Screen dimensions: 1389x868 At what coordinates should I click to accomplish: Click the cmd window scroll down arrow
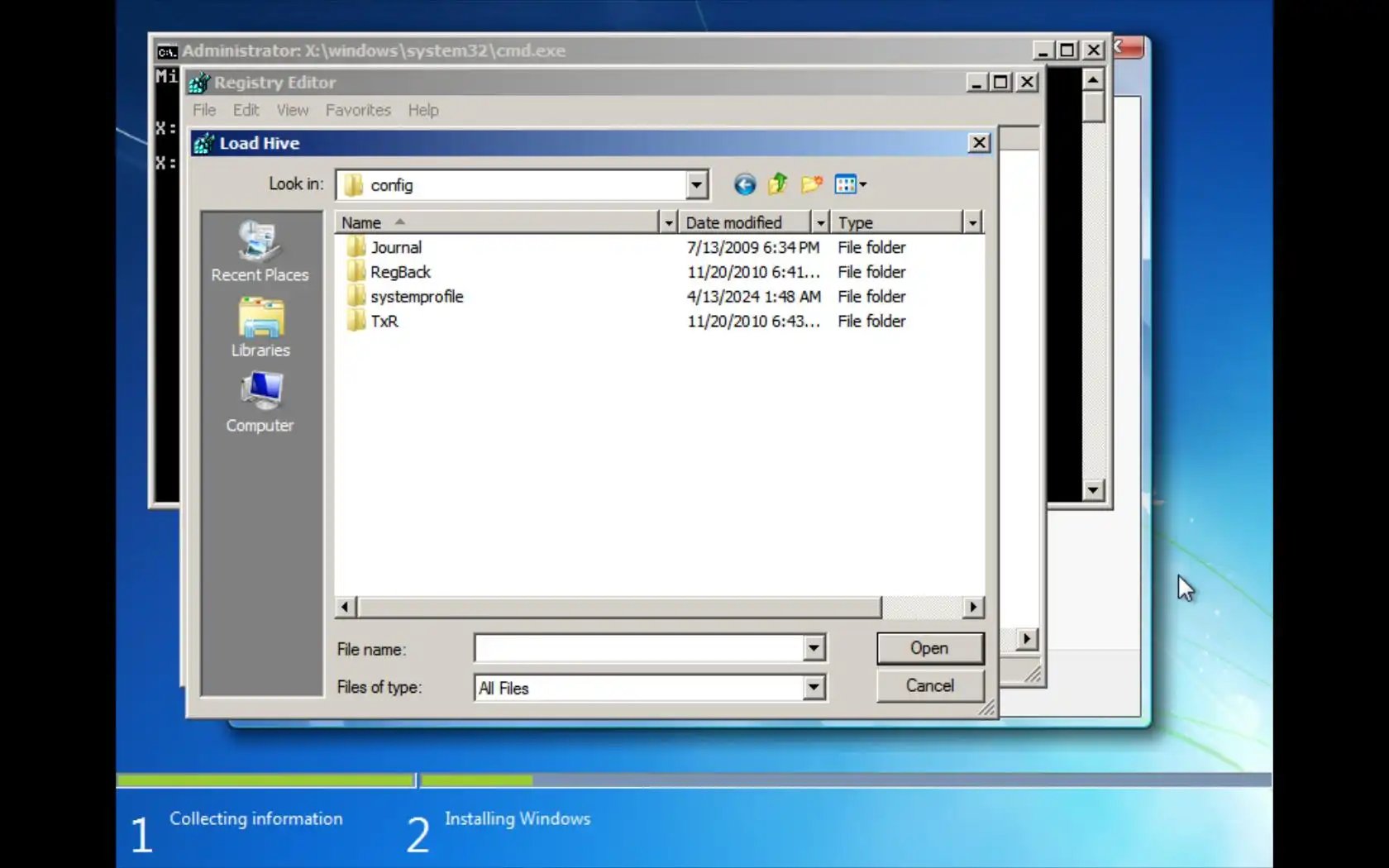tap(1093, 490)
